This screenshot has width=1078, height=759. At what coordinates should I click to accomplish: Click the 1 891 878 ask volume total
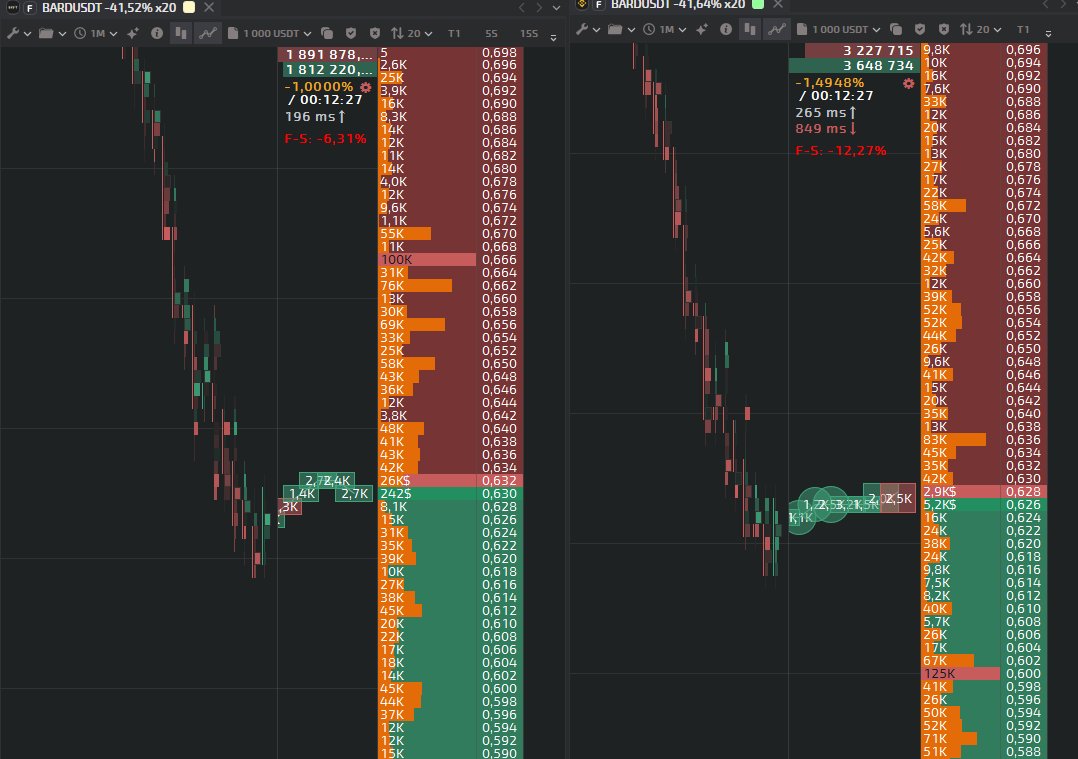tap(328, 54)
